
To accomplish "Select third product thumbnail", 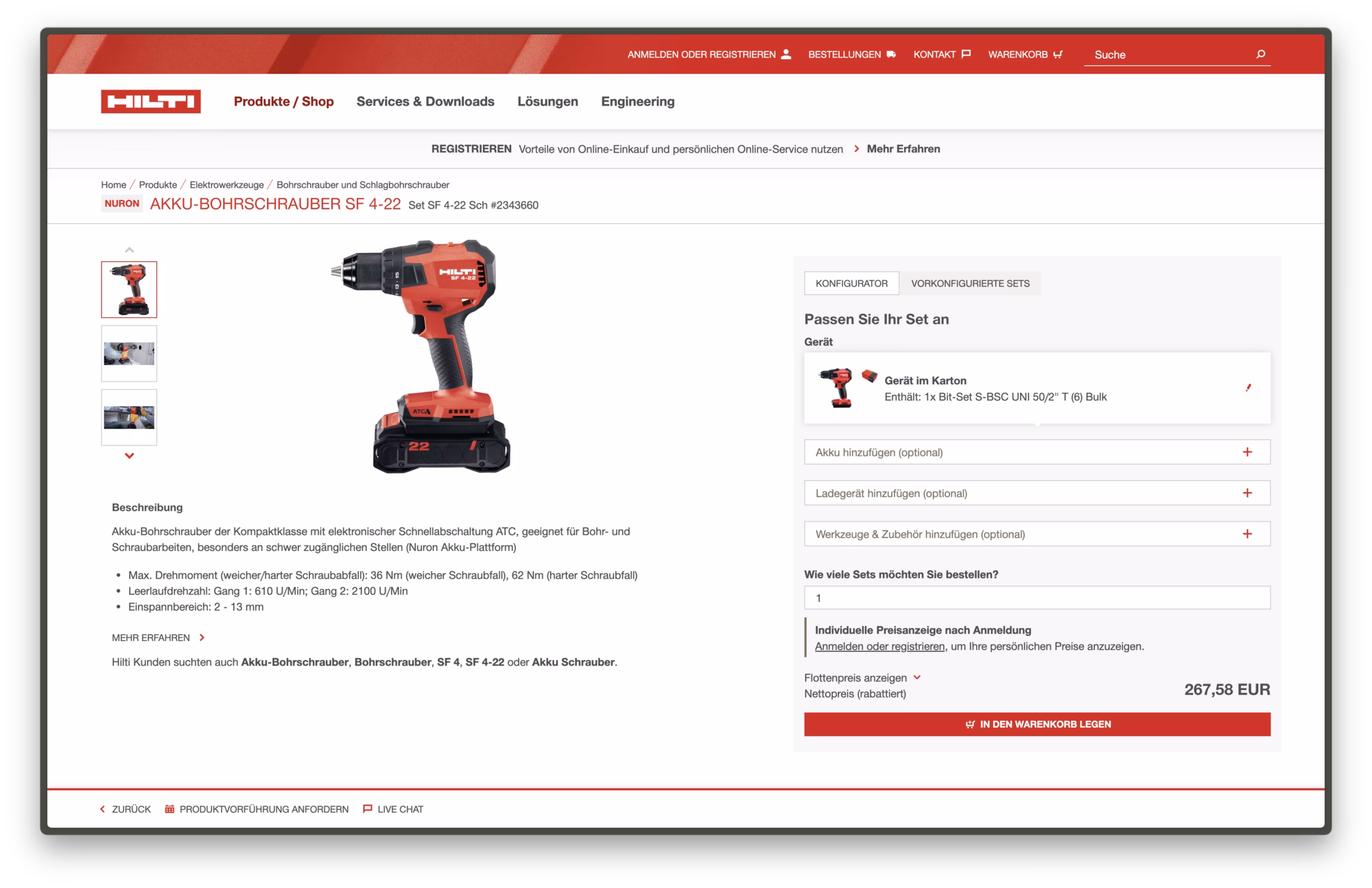I will 129,417.
